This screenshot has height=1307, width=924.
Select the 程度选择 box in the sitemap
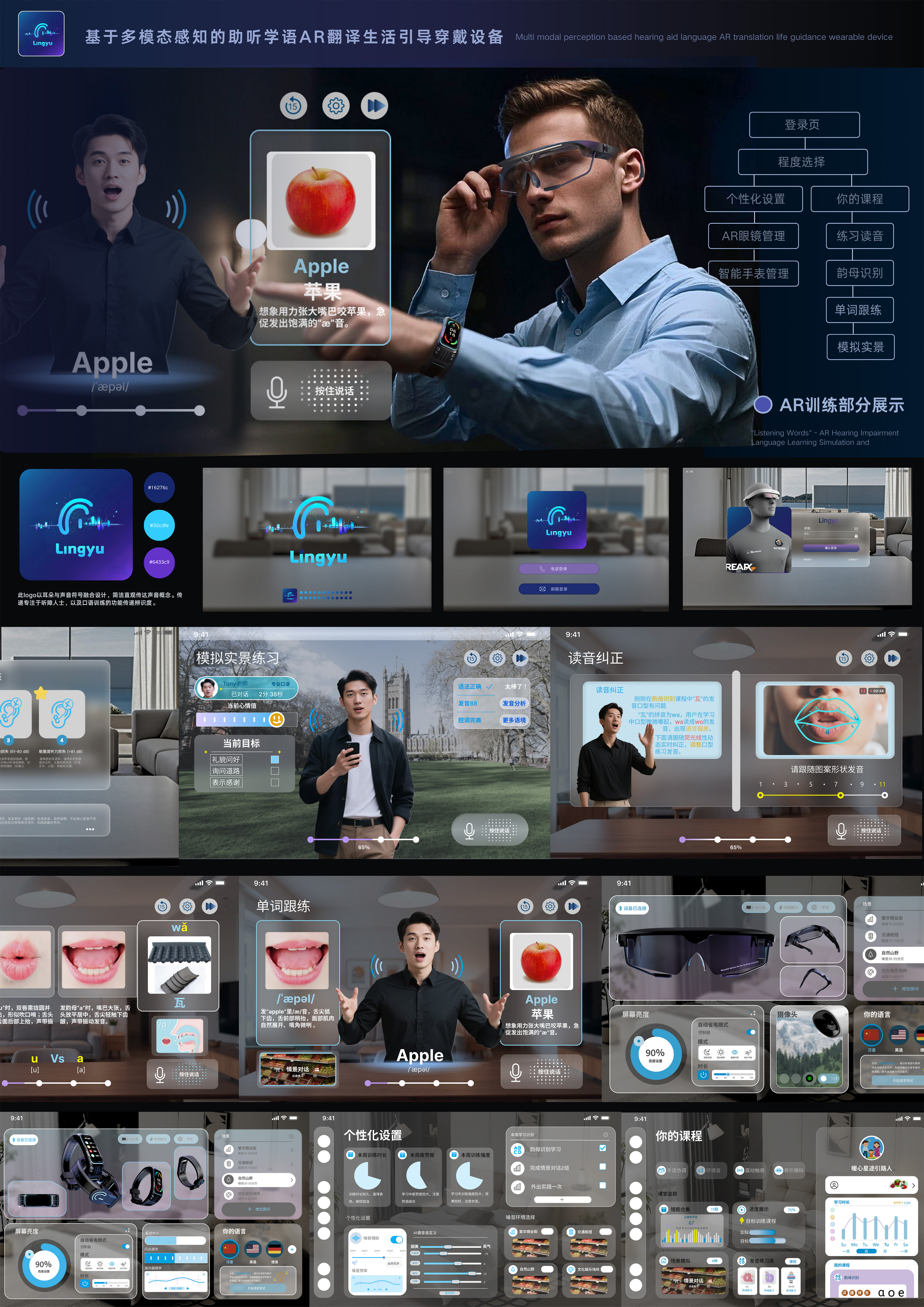point(803,162)
